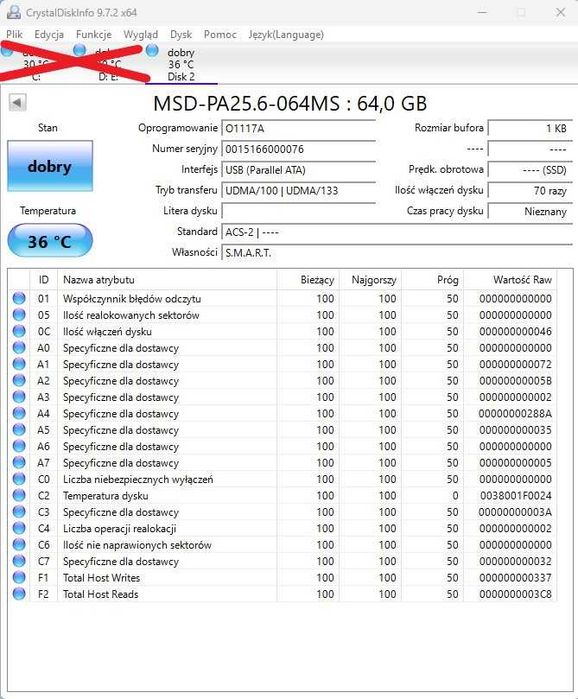Image resolution: width=578 pixels, height=699 pixels.
Task: Click the Interfejs field USB (Parallel ATA)
Action: (299, 170)
